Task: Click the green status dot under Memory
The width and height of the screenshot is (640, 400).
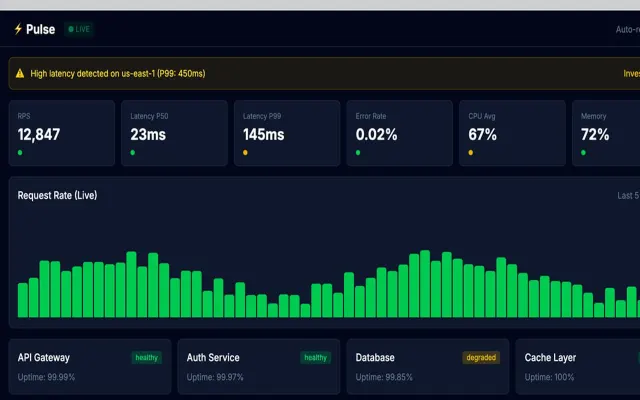Action: 583,153
